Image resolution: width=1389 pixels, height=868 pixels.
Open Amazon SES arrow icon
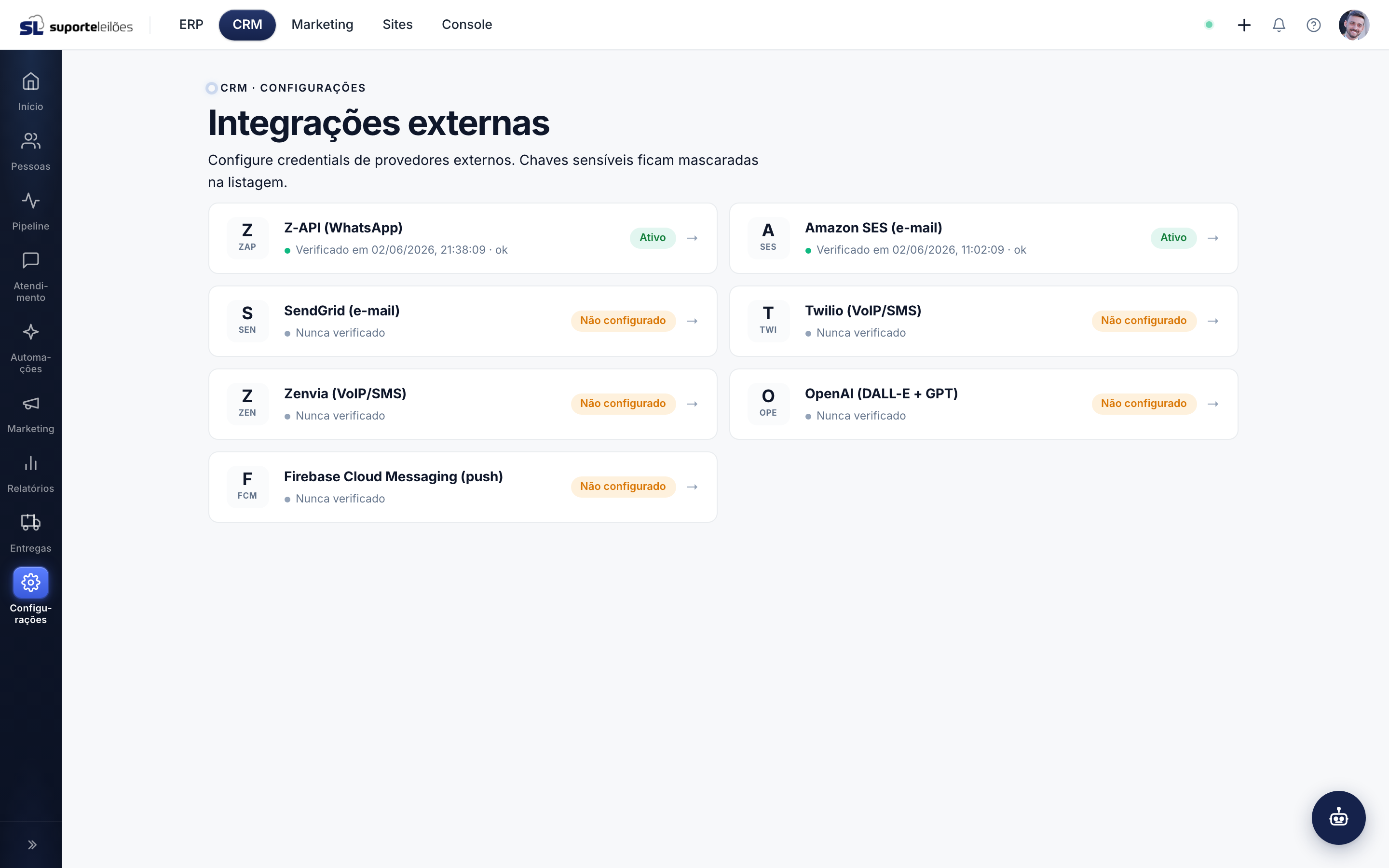pyautogui.click(x=1213, y=238)
